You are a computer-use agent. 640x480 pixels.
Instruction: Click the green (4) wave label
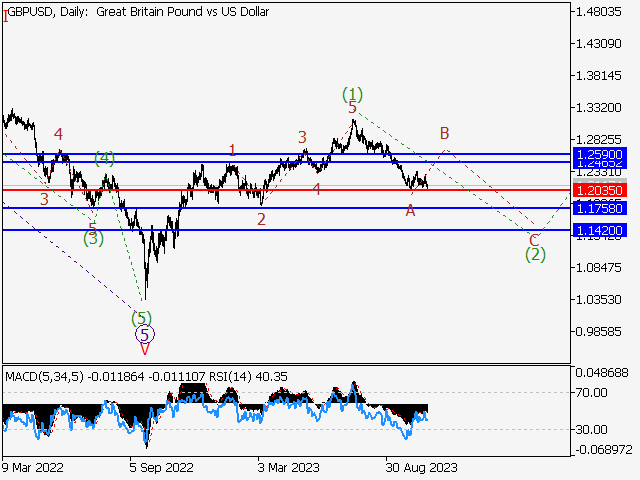pyautogui.click(x=104, y=158)
